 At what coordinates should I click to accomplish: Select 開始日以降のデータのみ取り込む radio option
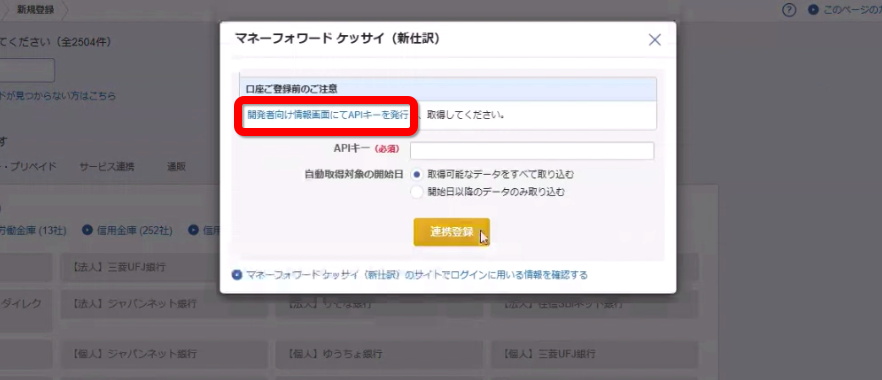click(x=417, y=192)
